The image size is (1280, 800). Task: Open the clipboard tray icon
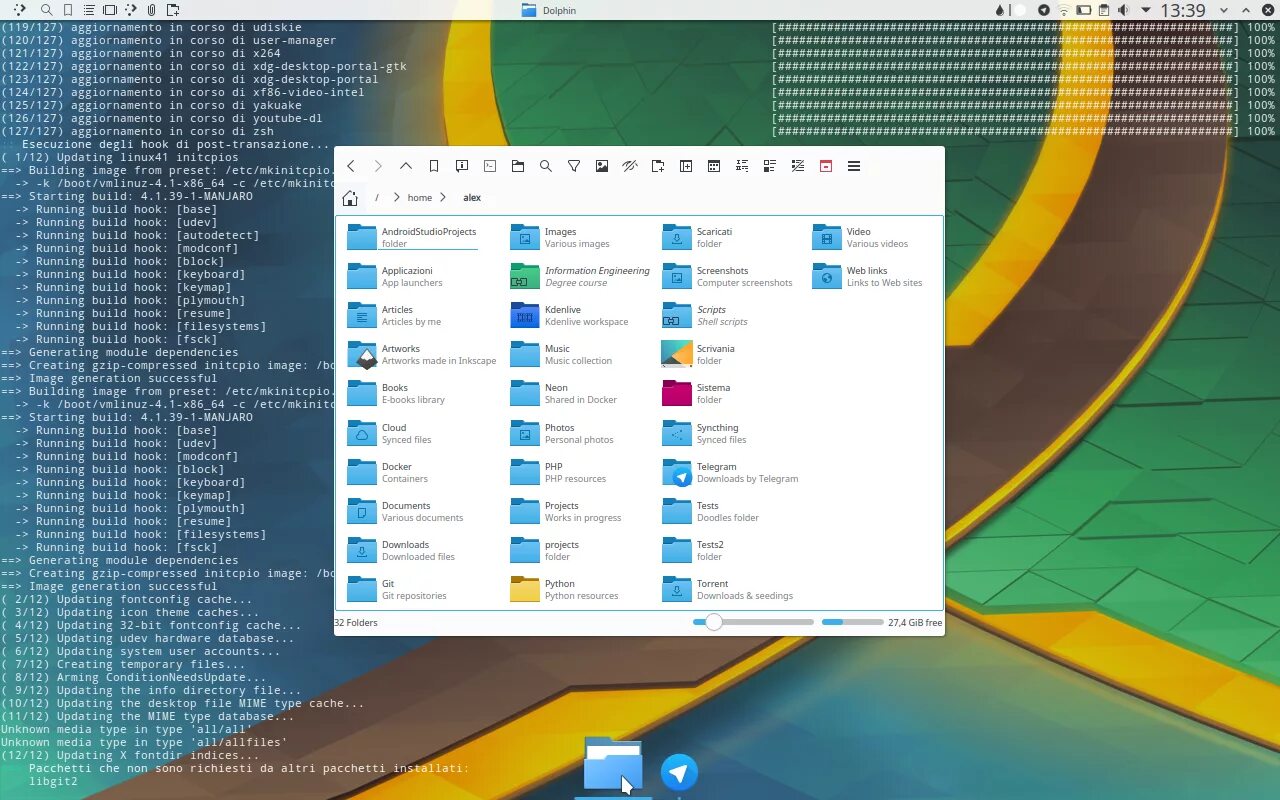[x=1103, y=10]
